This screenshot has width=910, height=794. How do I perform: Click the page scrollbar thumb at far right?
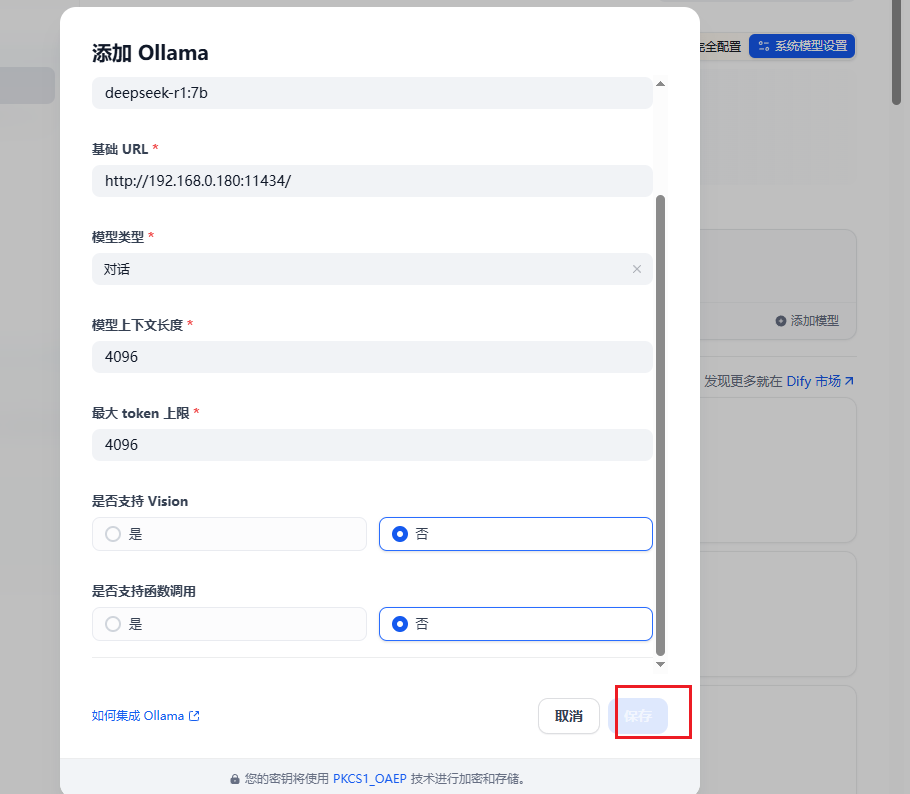coord(897,52)
